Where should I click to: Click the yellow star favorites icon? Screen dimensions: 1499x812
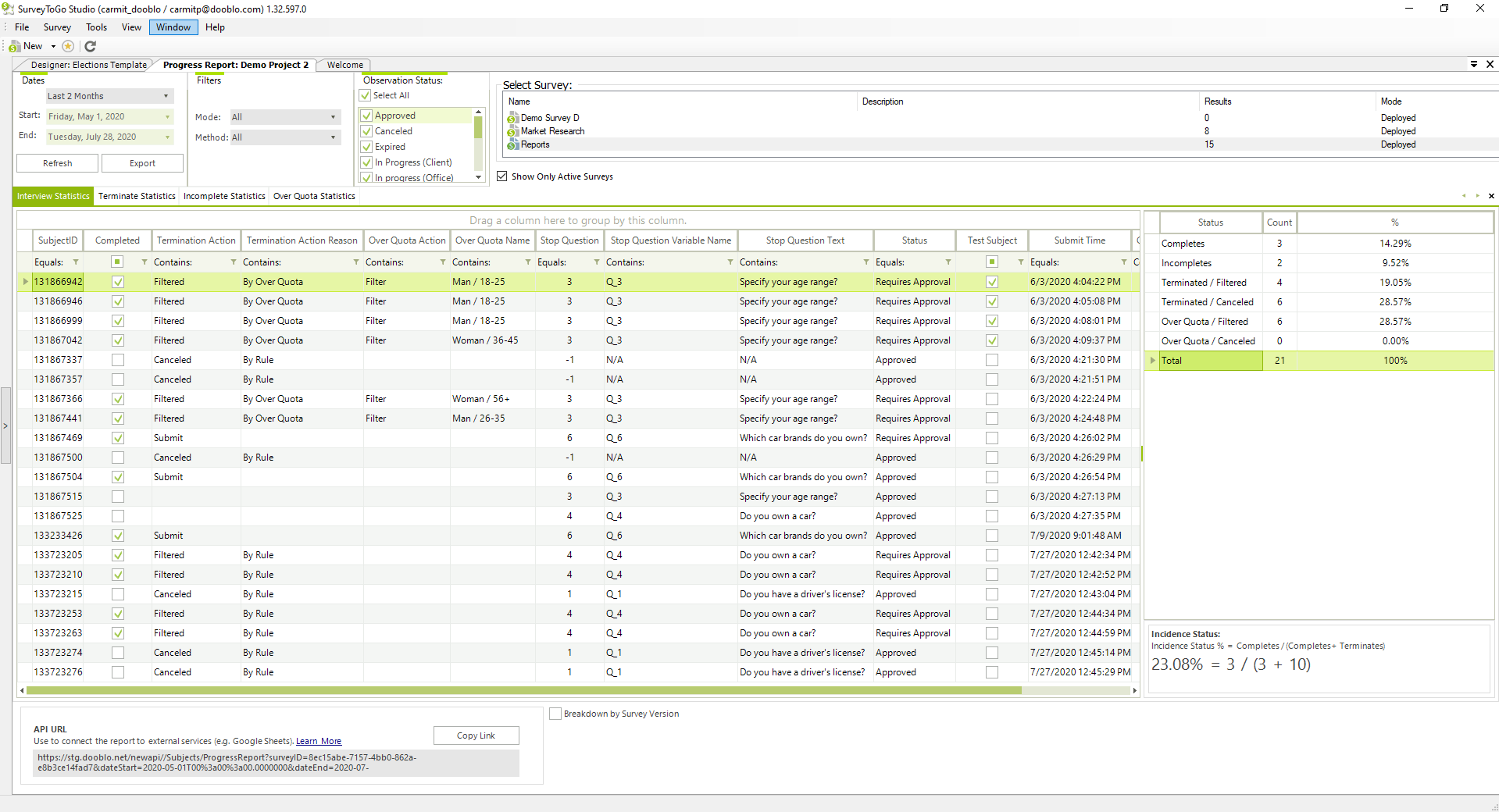(x=68, y=47)
